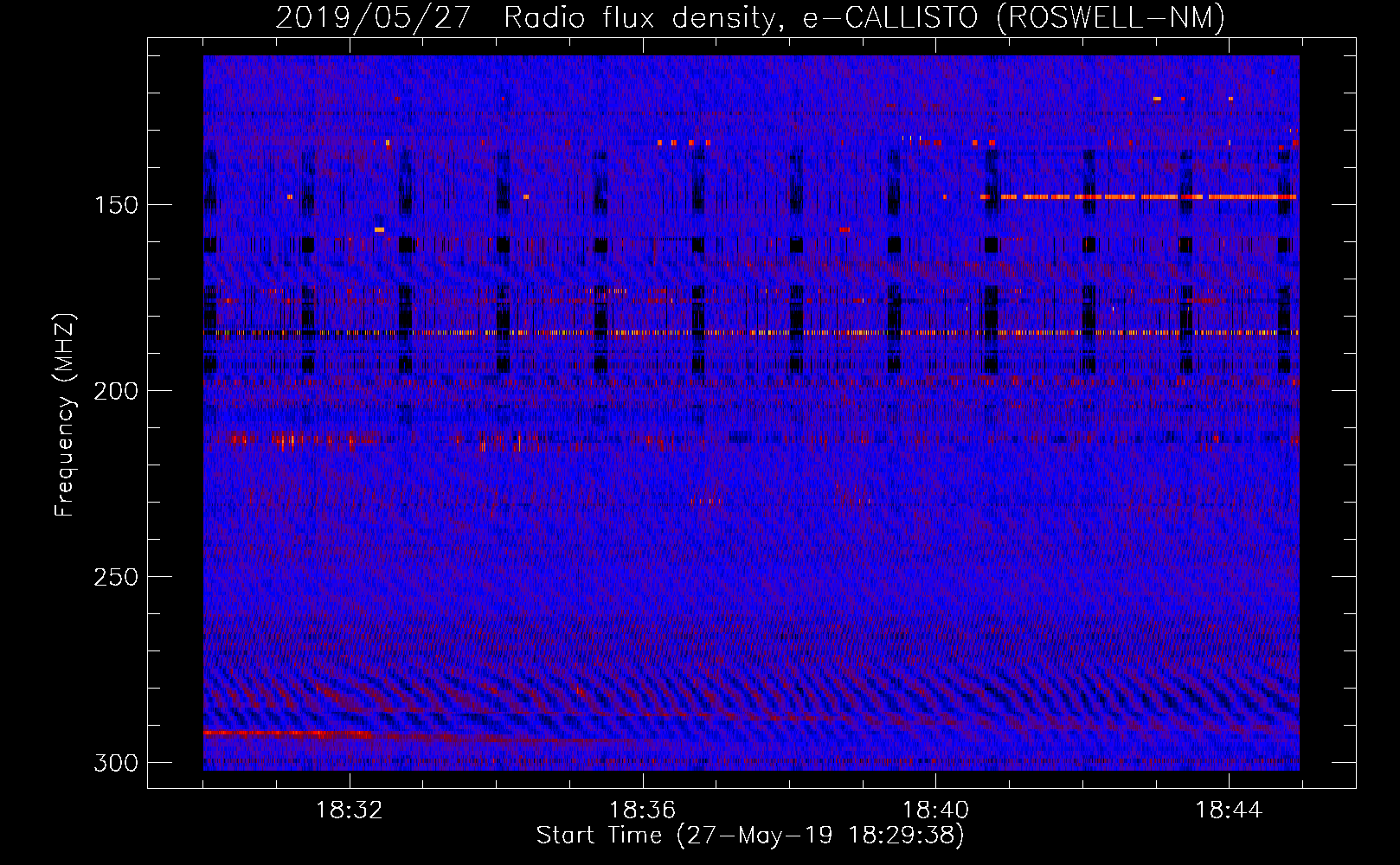Click the continuous orange interference line near 185 MHz
Screen dimensions: 1400x865
click(x=751, y=332)
